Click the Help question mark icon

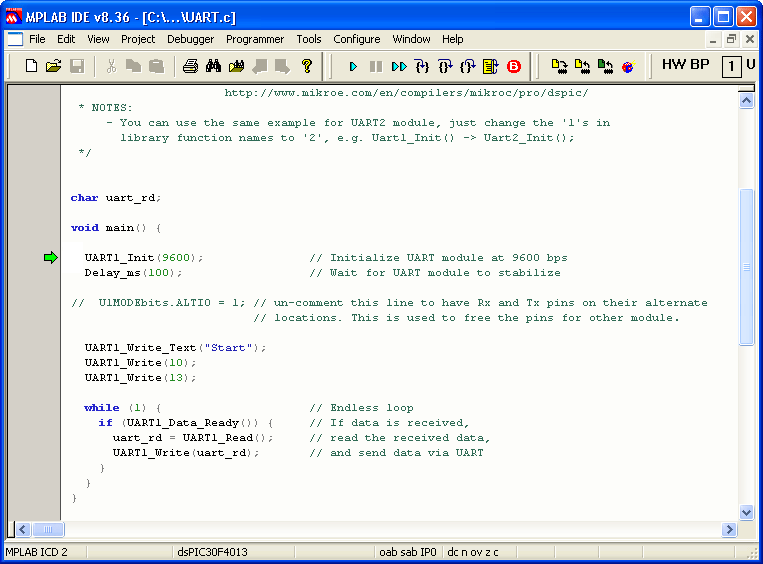point(307,66)
